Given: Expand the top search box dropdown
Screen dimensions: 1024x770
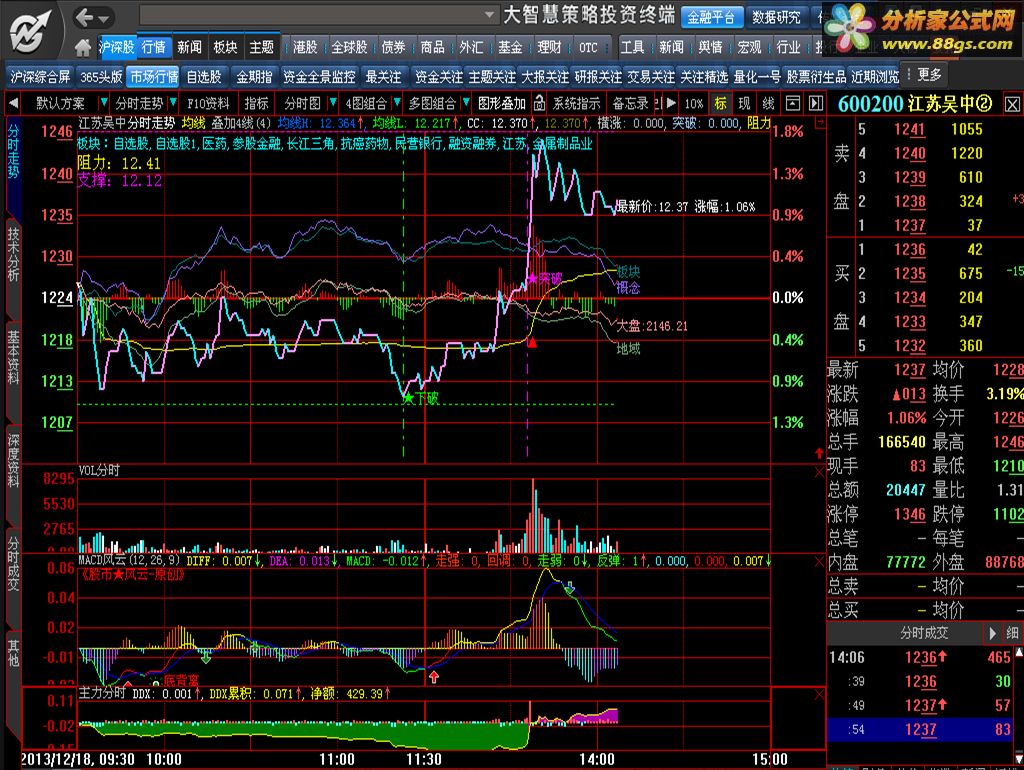Looking at the screenshot, I should [x=490, y=14].
